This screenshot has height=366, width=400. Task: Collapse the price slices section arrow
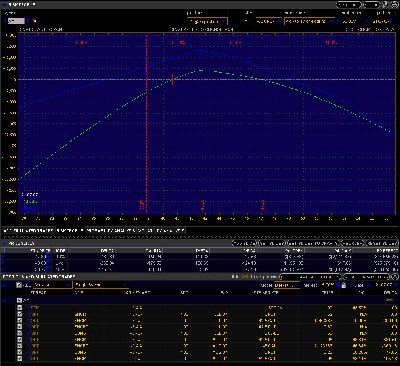[x=4, y=243]
